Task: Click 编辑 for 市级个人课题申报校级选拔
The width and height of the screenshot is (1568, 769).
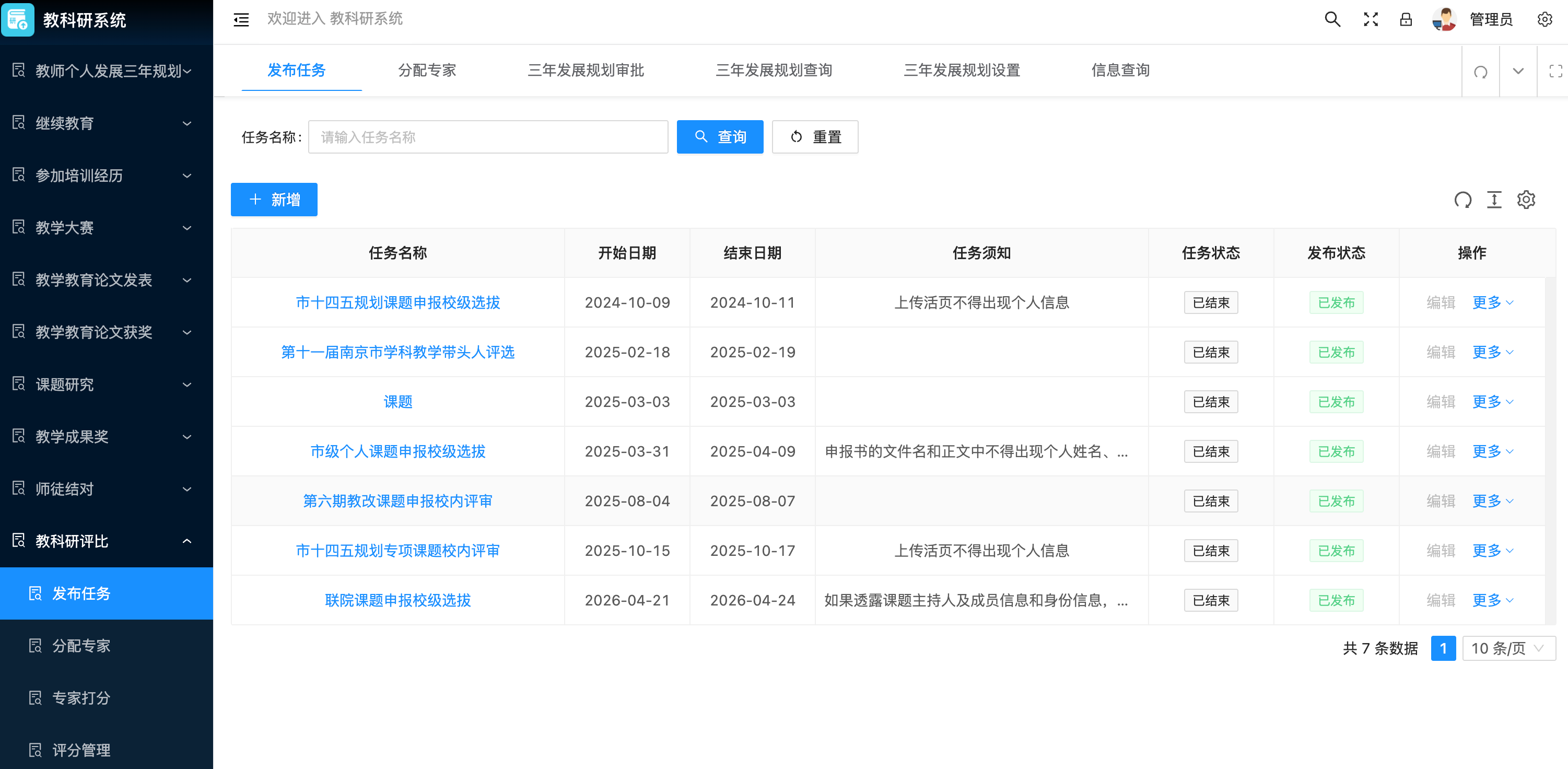Action: tap(1441, 451)
